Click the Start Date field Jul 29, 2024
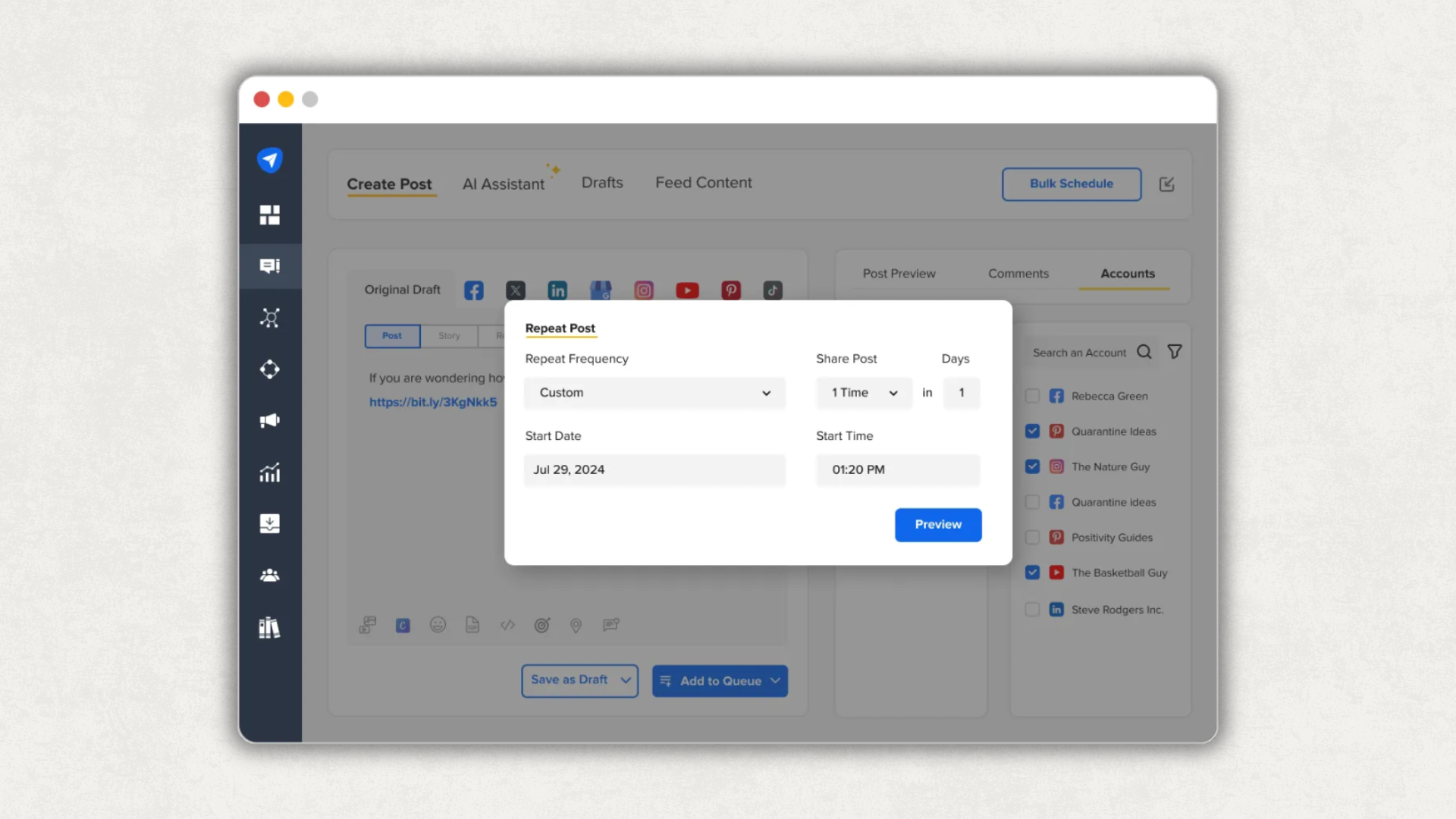Screen dimensions: 1456x819 pyautogui.click(x=654, y=470)
